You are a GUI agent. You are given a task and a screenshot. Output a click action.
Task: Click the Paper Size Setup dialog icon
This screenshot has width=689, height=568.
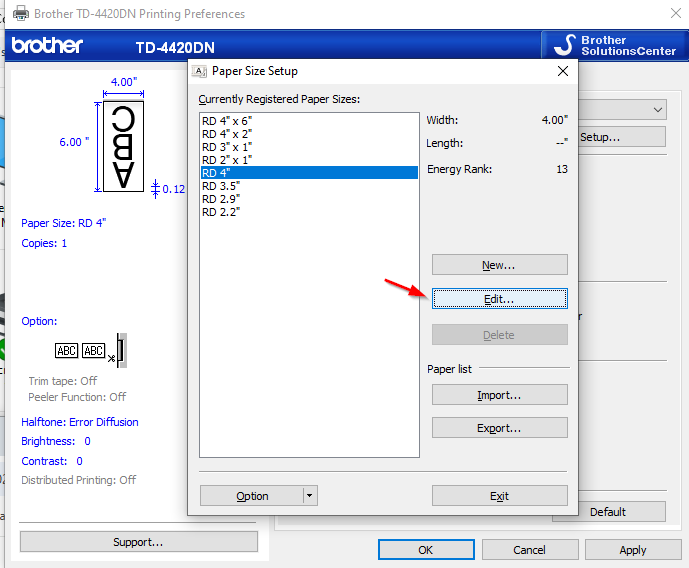(199, 71)
